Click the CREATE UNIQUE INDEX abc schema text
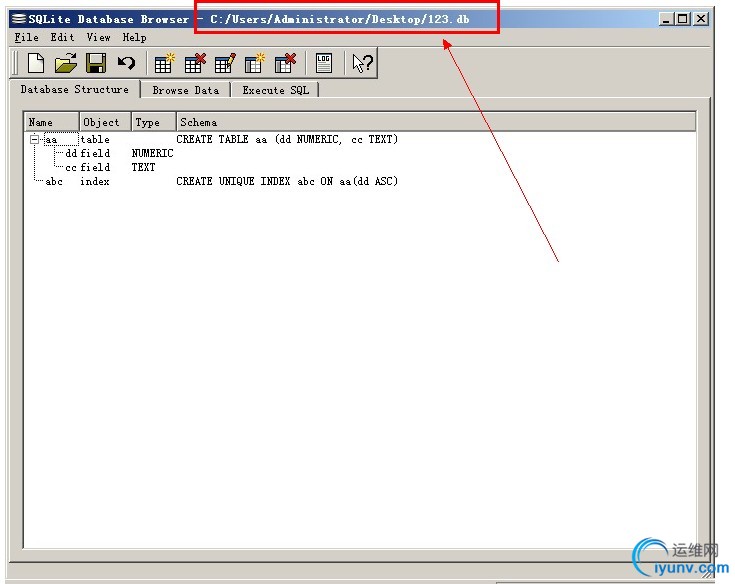Screen dimensions: 735x584 287,181
